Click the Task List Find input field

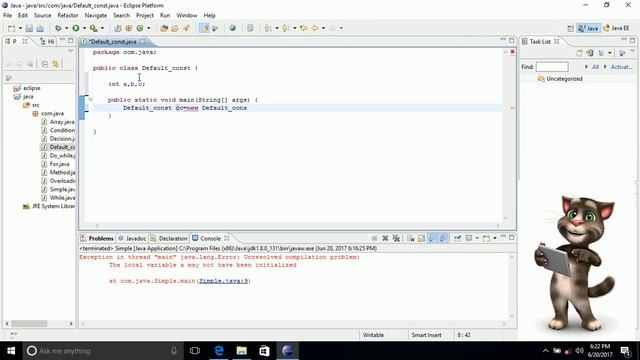[x=552, y=67]
